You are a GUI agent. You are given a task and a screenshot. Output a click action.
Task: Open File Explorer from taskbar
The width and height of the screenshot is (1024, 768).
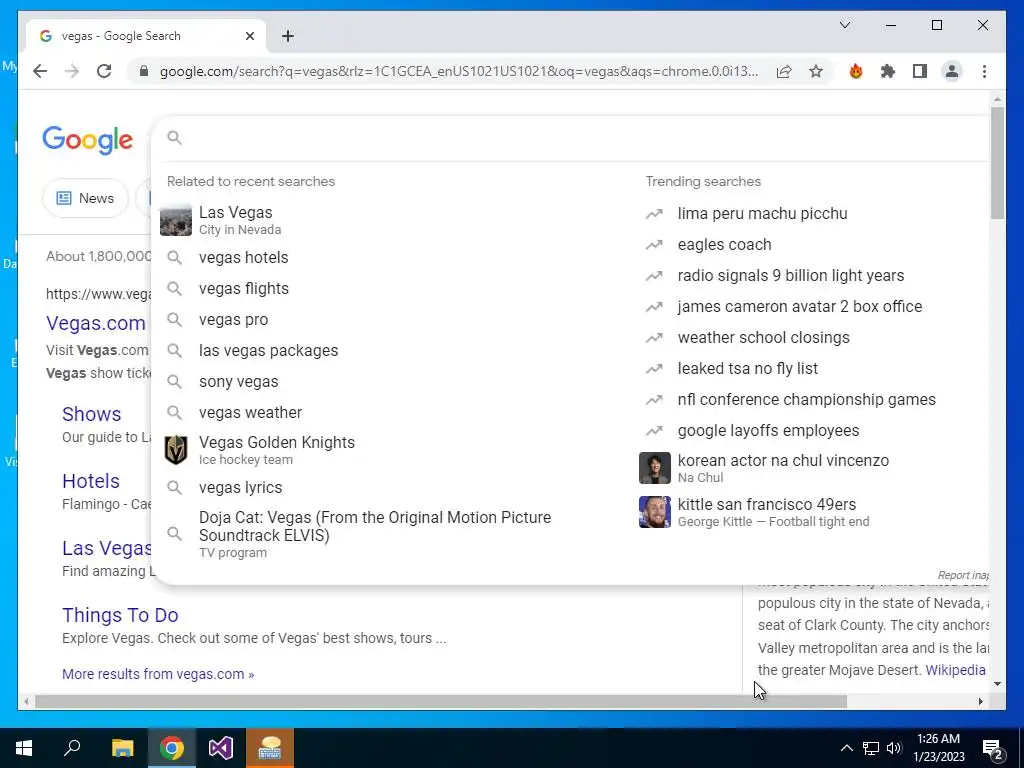122,748
